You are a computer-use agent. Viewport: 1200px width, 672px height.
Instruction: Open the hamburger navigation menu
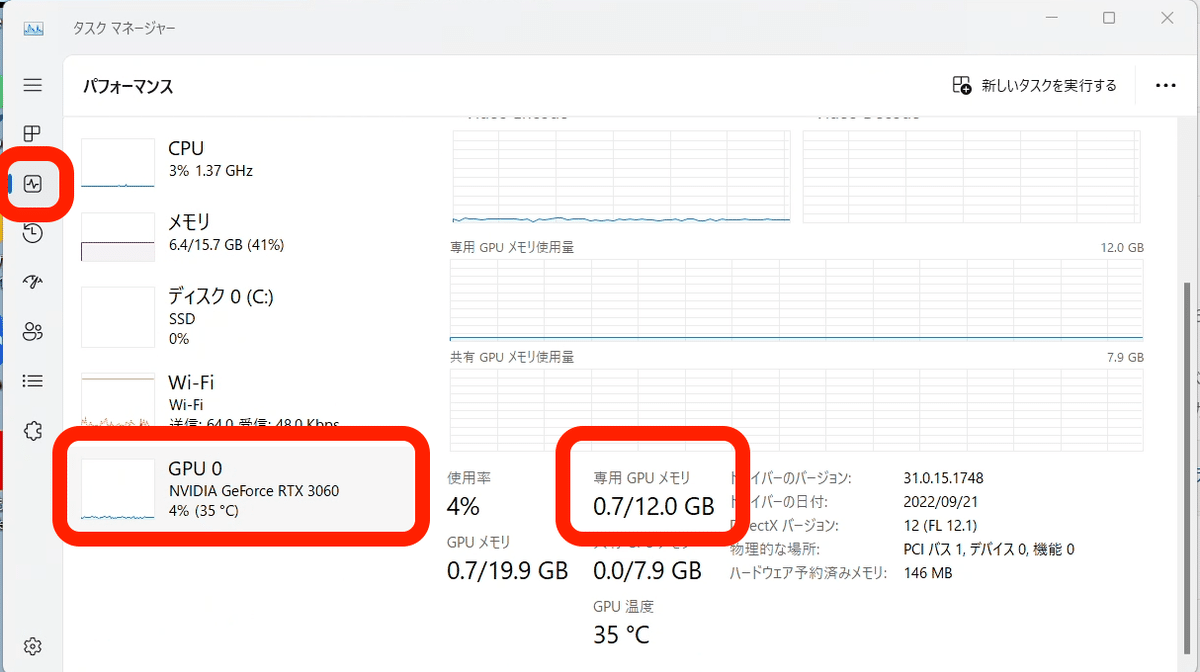32,85
